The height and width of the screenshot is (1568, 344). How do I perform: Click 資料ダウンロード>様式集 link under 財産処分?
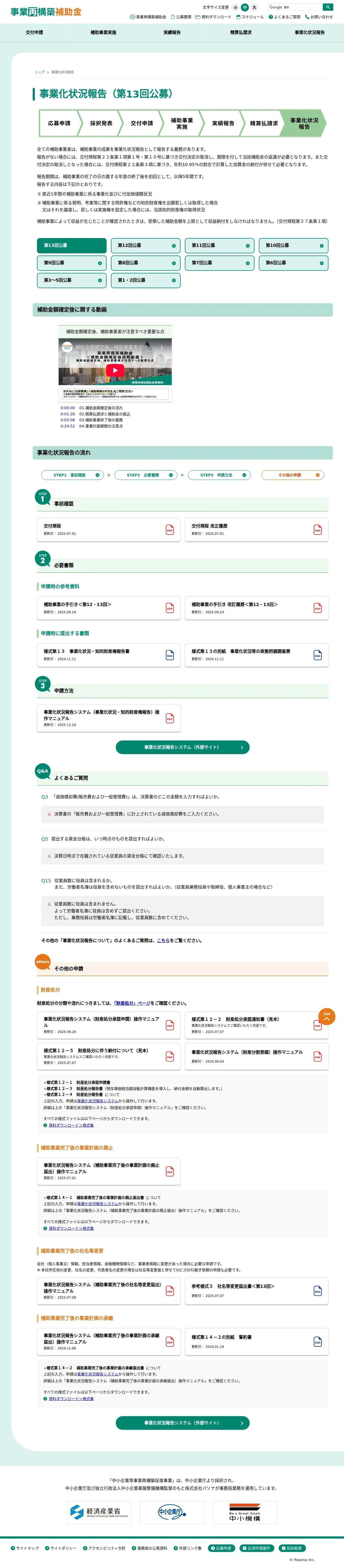(71, 1126)
